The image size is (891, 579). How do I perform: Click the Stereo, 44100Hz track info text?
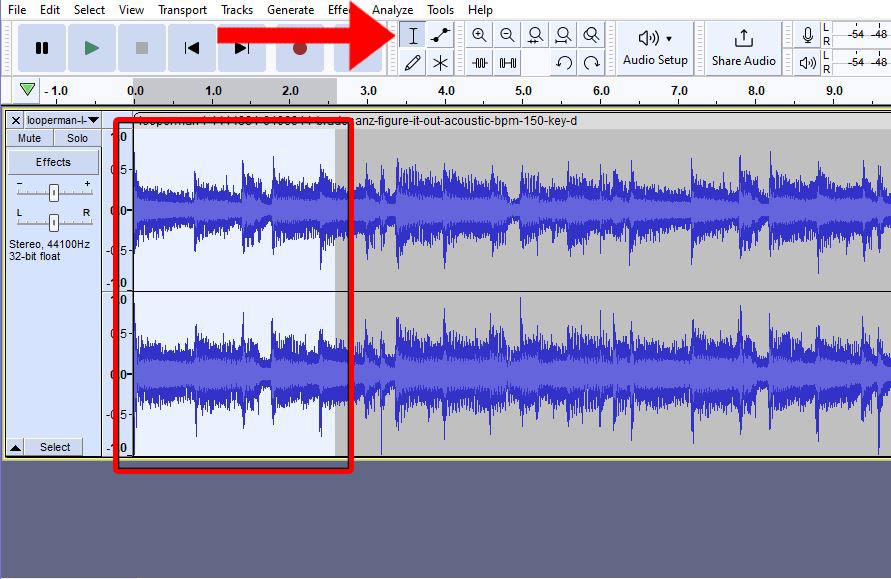point(49,250)
